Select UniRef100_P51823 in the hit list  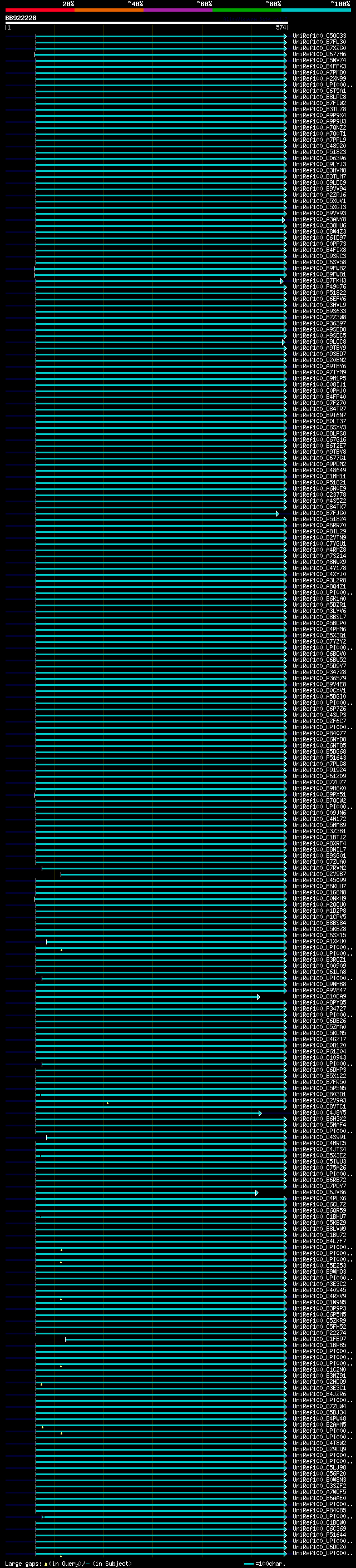tap(319, 152)
